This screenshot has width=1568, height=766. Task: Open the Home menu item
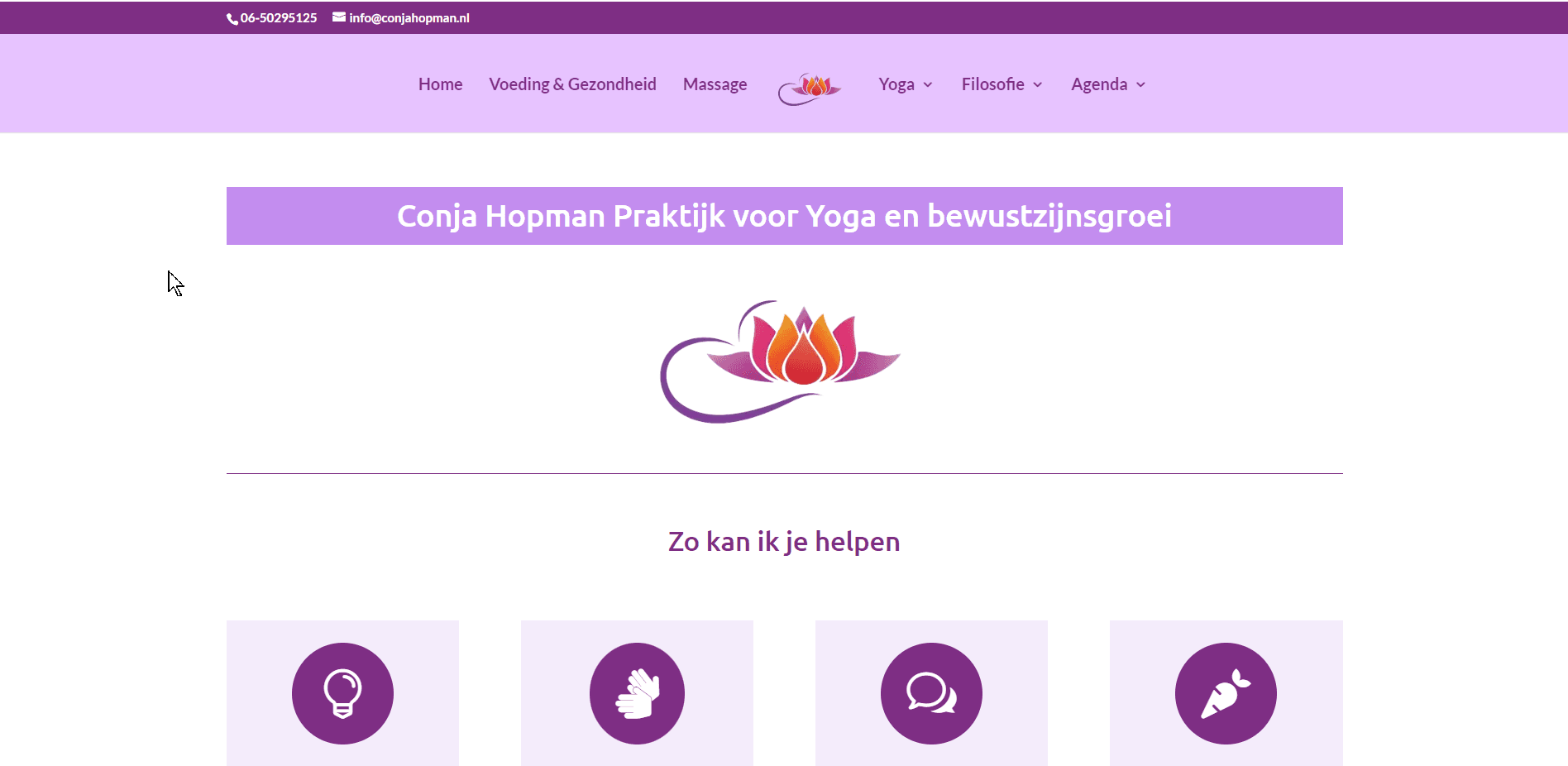tap(440, 84)
